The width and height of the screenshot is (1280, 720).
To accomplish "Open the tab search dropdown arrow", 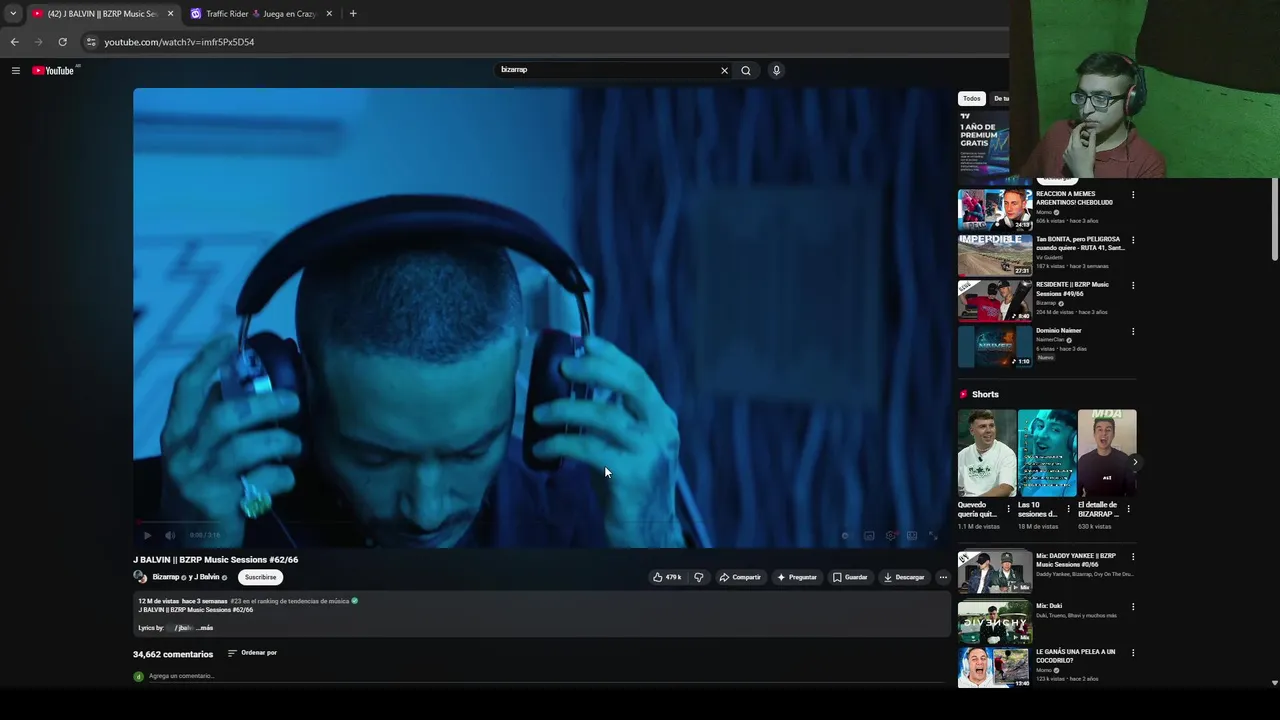I will [12, 14].
